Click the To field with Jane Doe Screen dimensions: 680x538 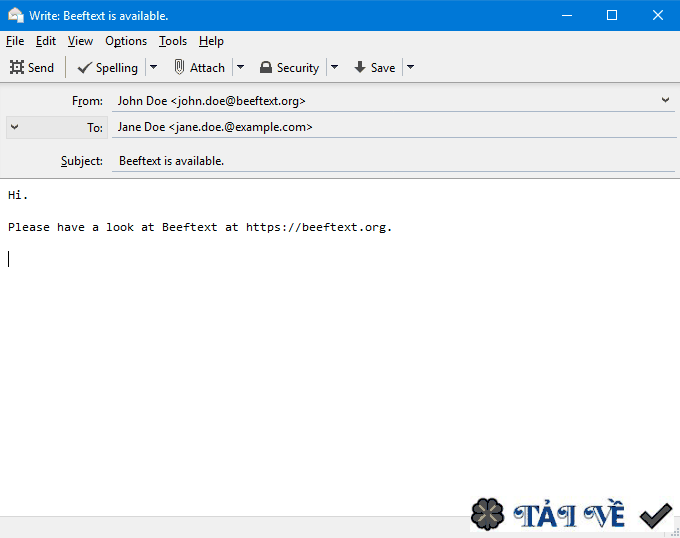click(x=393, y=127)
